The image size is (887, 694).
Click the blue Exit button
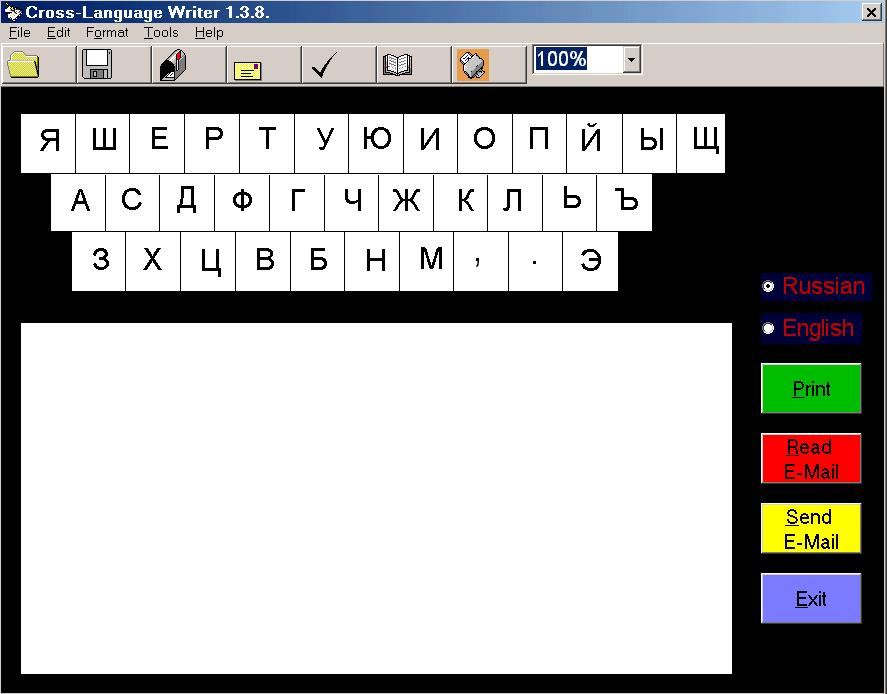click(811, 598)
